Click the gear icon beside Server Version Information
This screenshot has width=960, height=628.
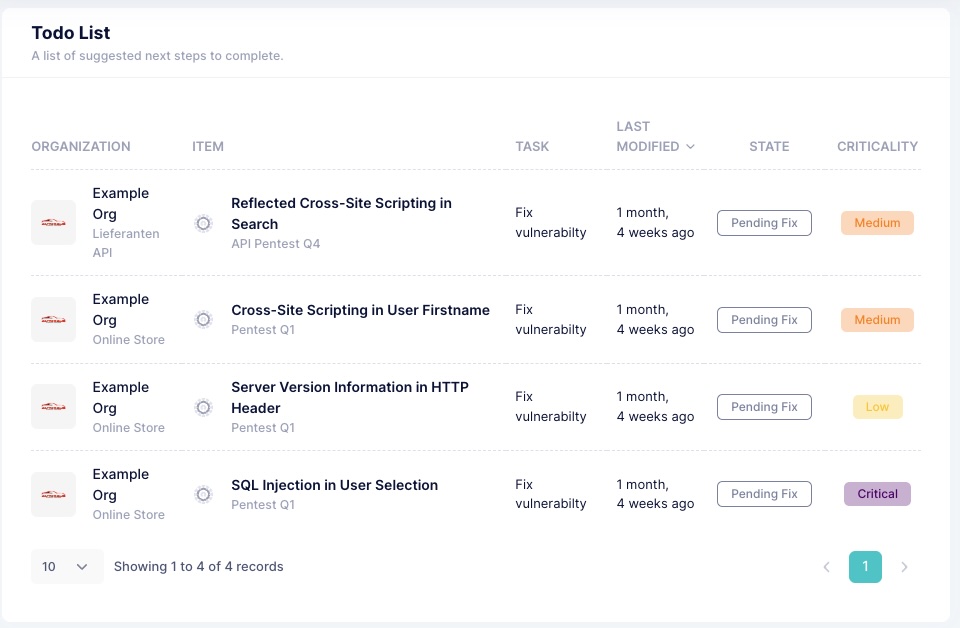203,407
